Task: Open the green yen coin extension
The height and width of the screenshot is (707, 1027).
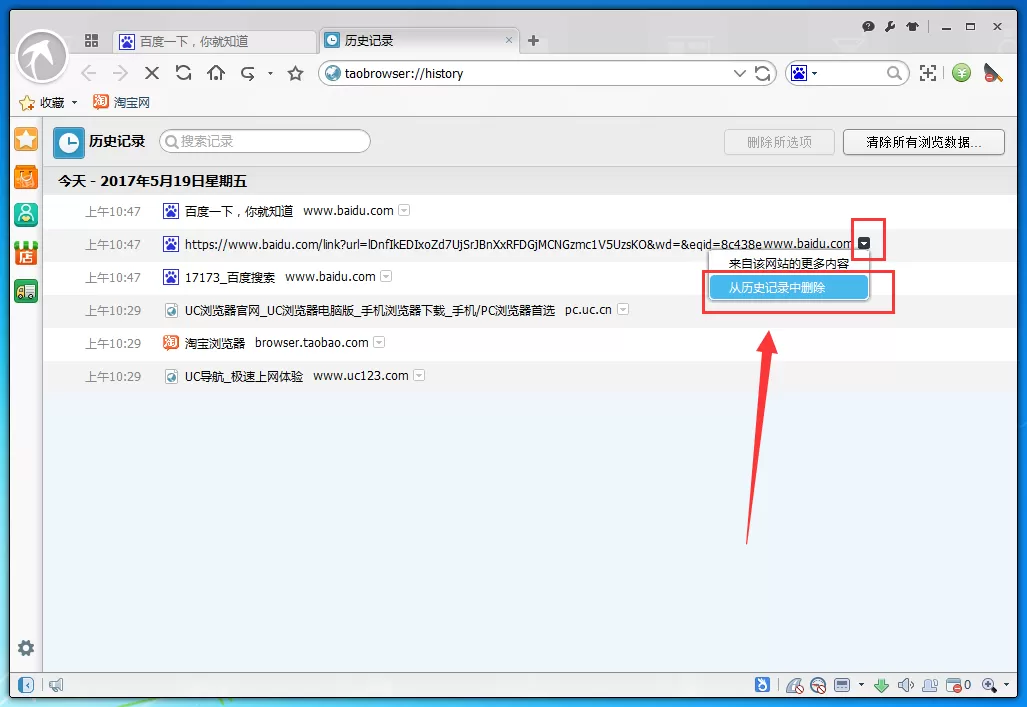Action: (962, 73)
